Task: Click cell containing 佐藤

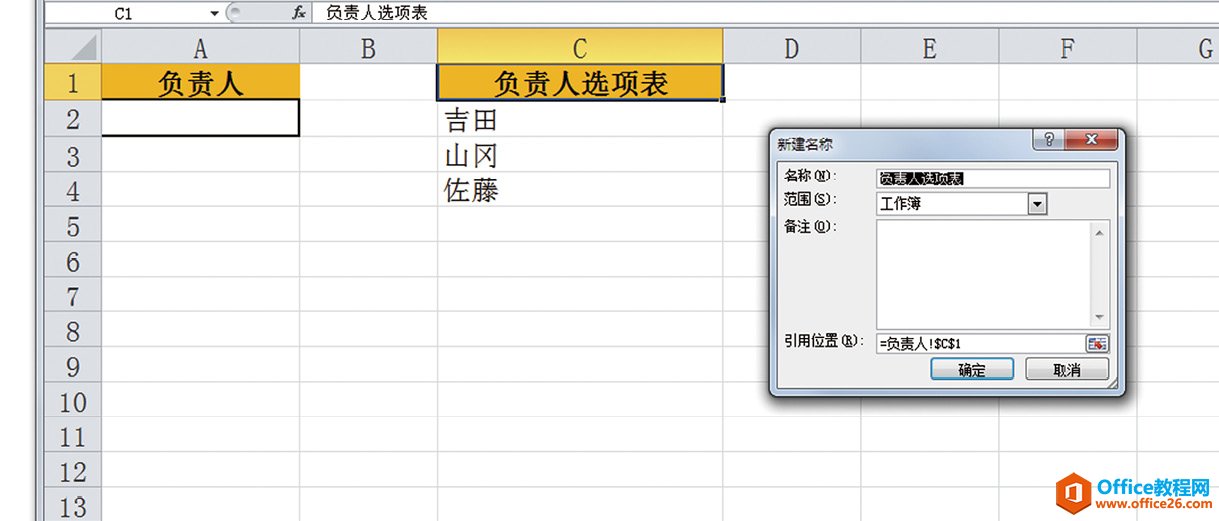Action: pyautogui.click(x=580, y=189)
